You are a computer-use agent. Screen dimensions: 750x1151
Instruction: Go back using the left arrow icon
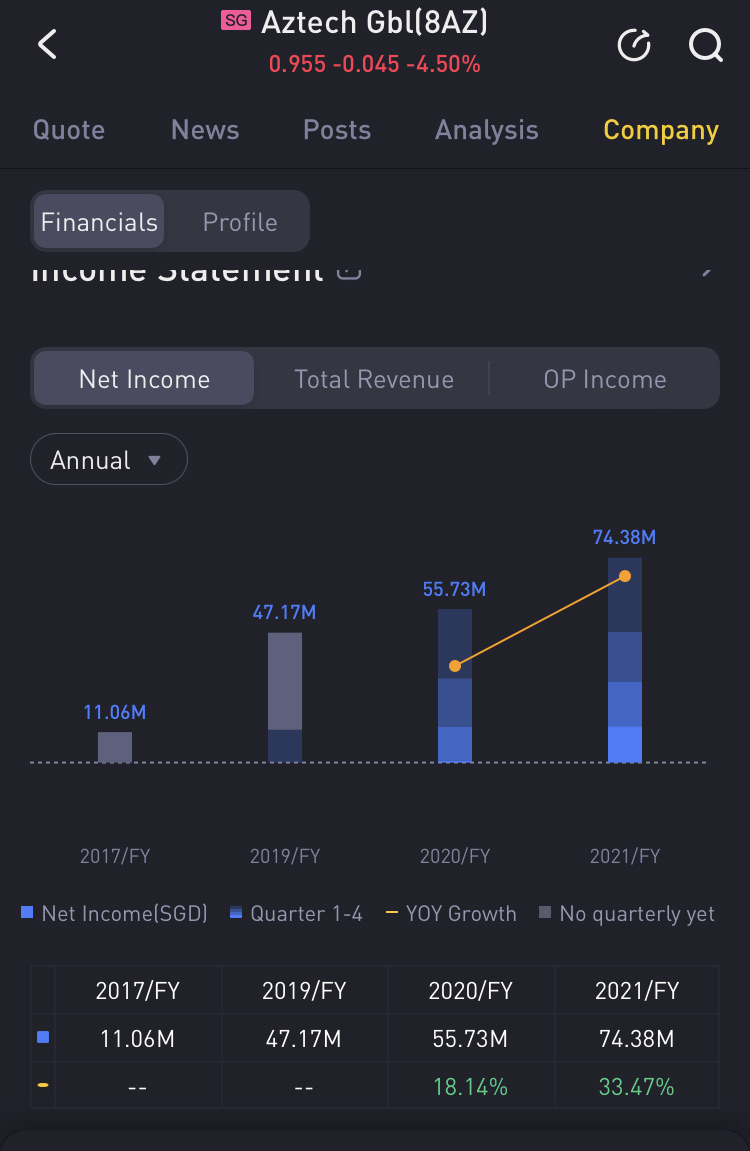click(x=48, y=44)
